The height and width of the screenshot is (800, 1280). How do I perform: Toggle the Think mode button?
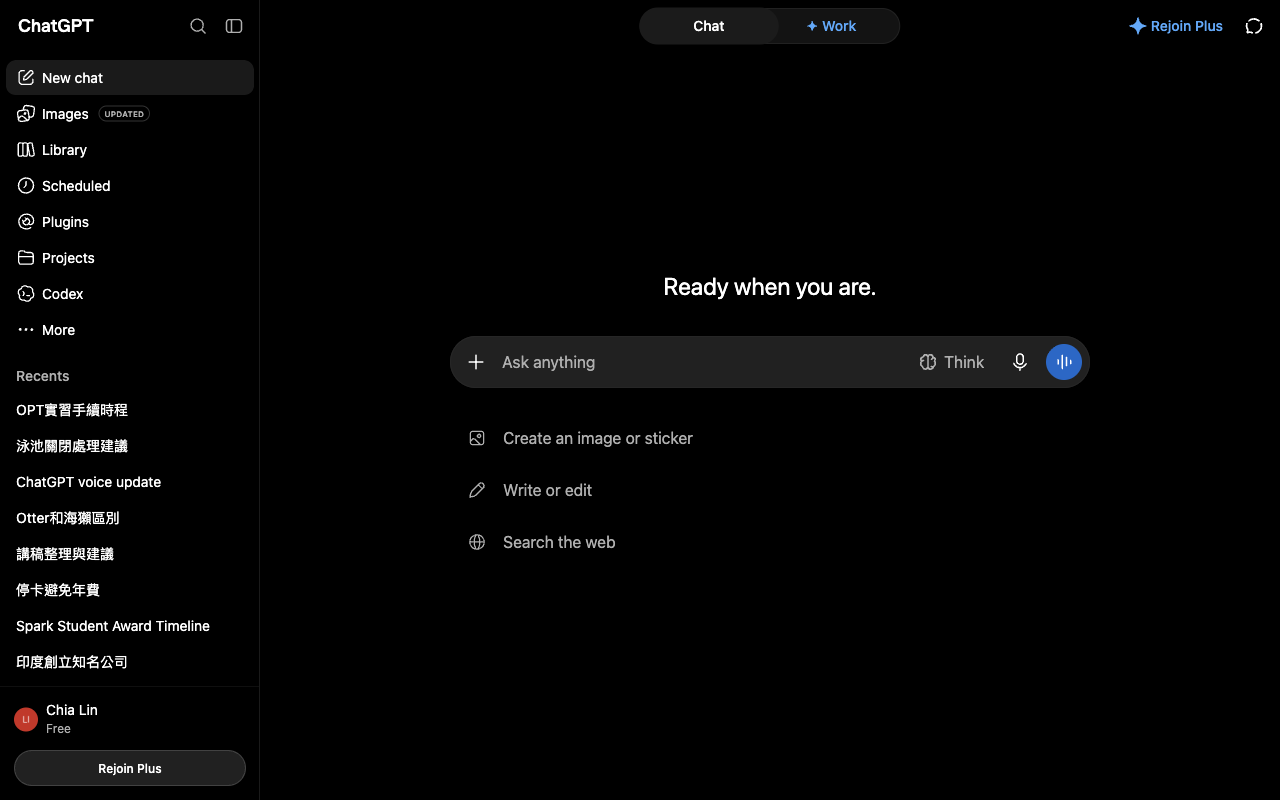click(952, 362)
